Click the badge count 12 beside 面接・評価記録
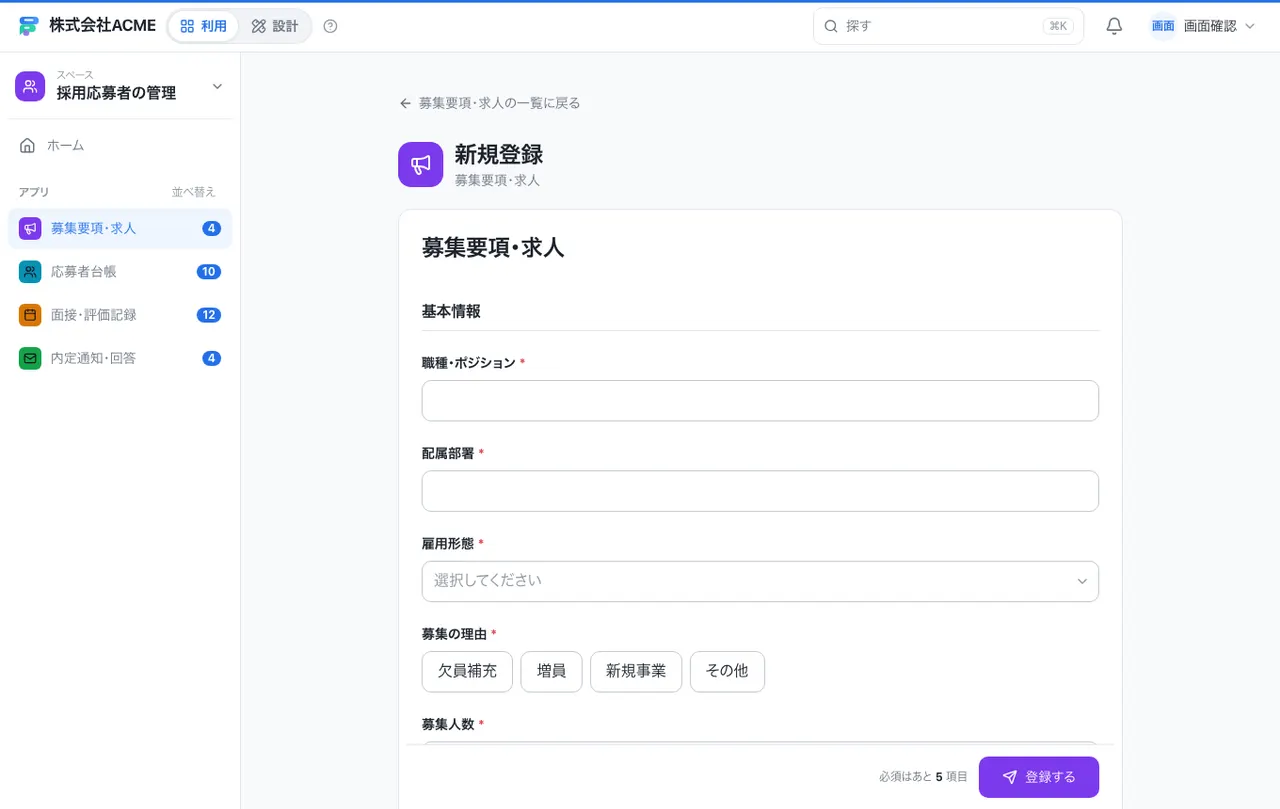Image resolution: width=1280 pixels, height=809 pixels. coord(209,315)
